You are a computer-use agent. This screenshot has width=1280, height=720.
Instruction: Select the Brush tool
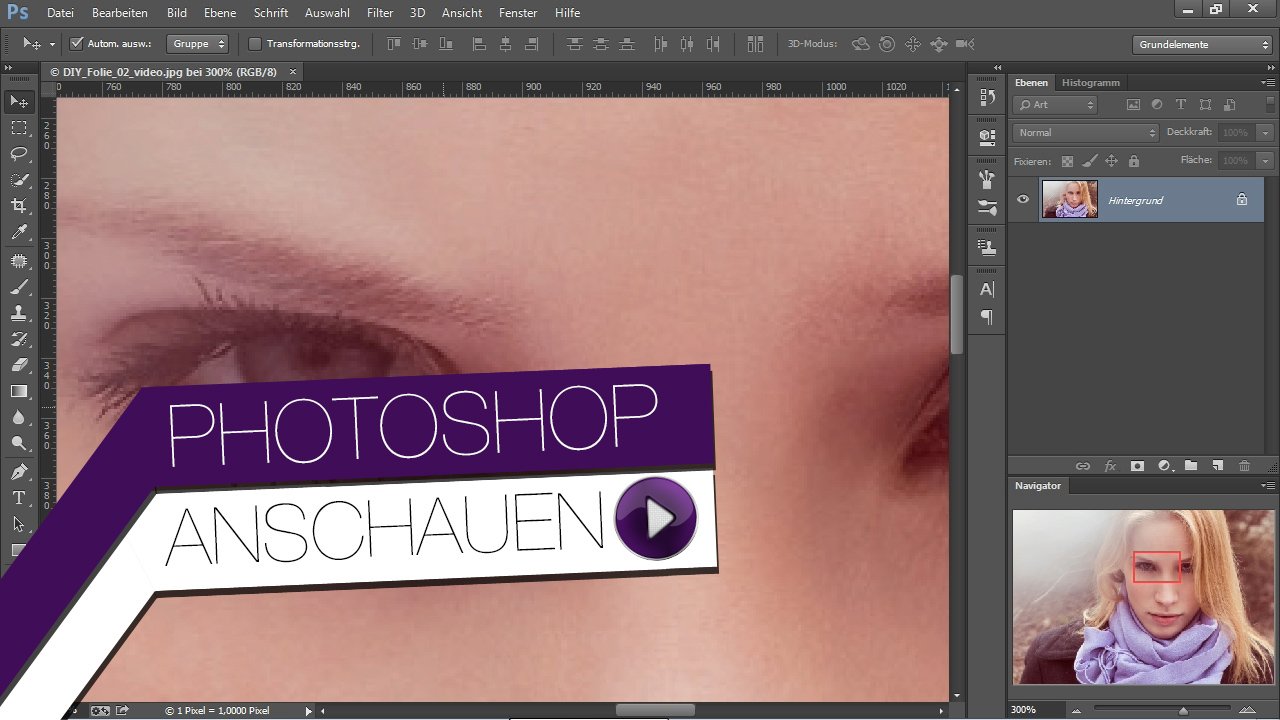[x=19, y=287]
